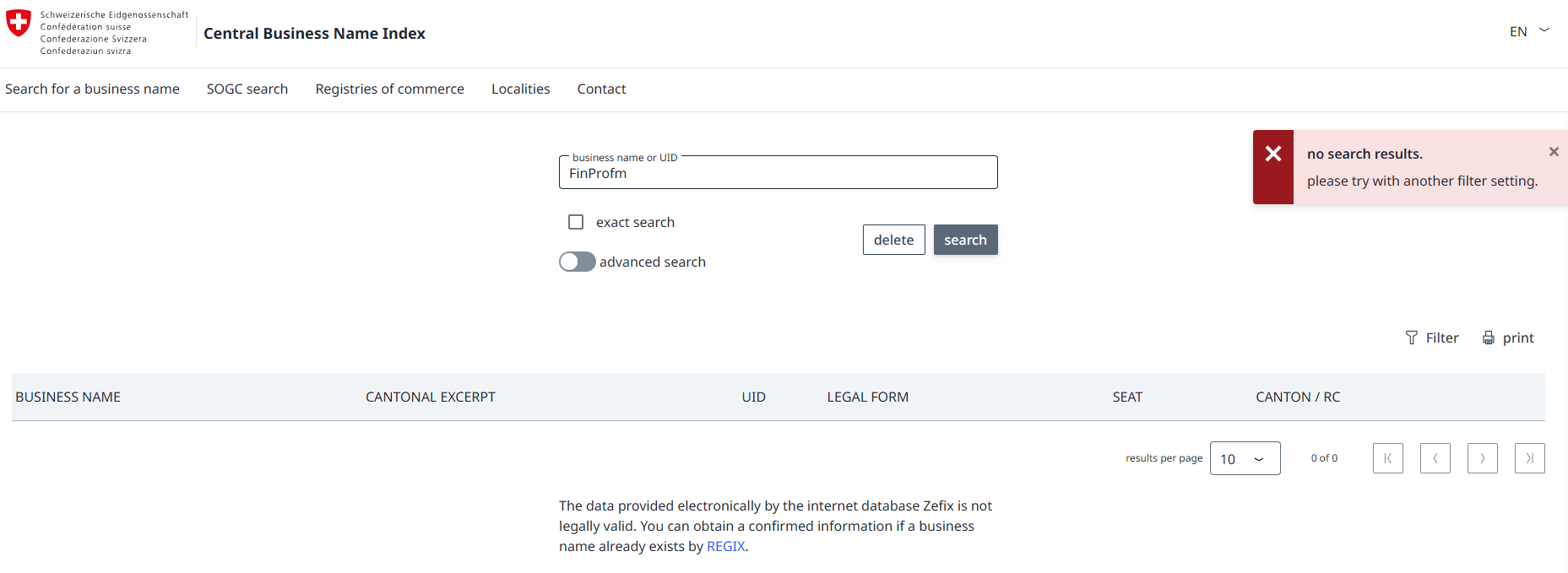Screen dimensions: 1568x573
Task: Click the Swiss Confederation coat of arms logo
Action: tap(19, 24)
